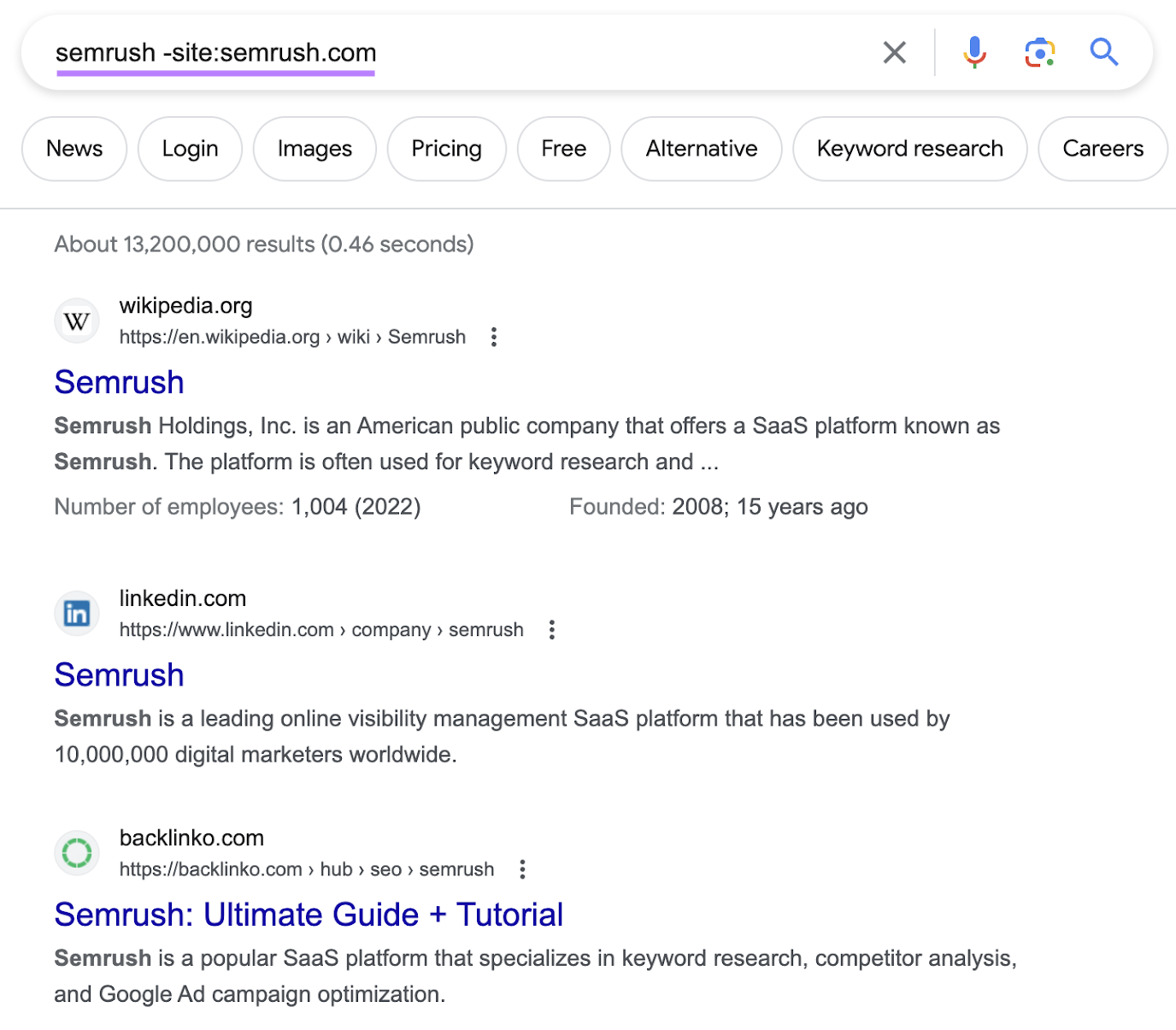This screenshot has height=1030, width=1176.
Task: Open result options for the LinkedIn listing
Action: pos(551,629)
